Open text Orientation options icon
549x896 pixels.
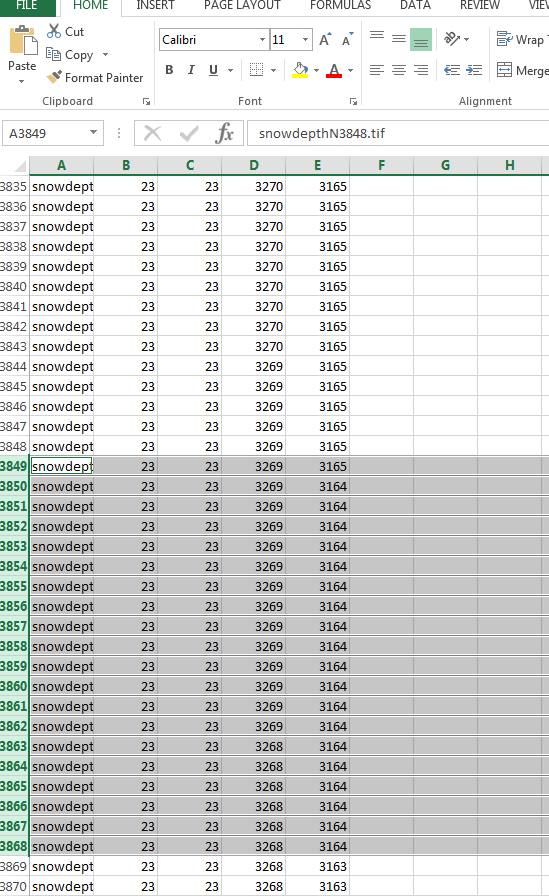coord(452,39)
